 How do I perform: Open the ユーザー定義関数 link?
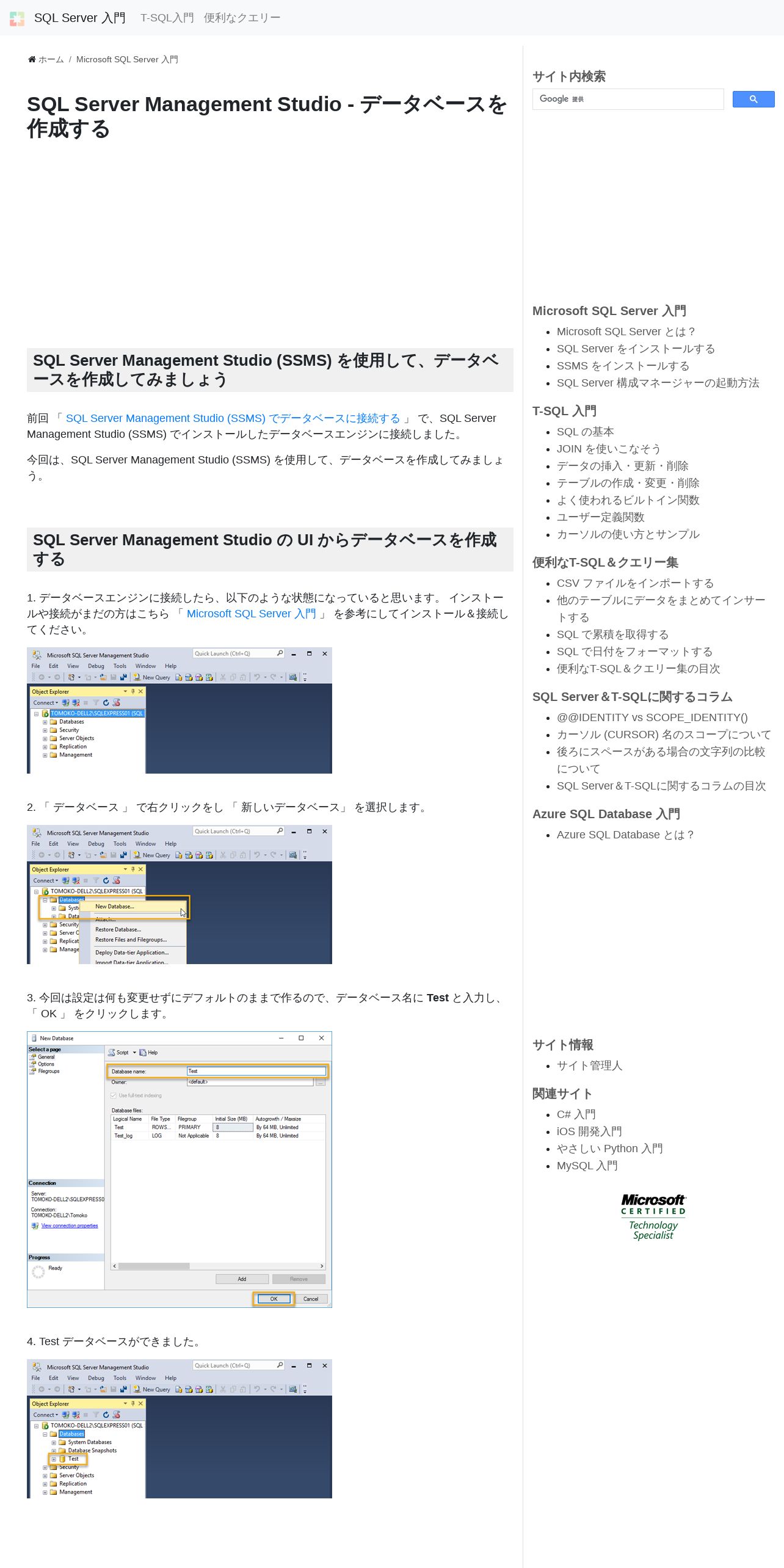[x=601, y=517]
